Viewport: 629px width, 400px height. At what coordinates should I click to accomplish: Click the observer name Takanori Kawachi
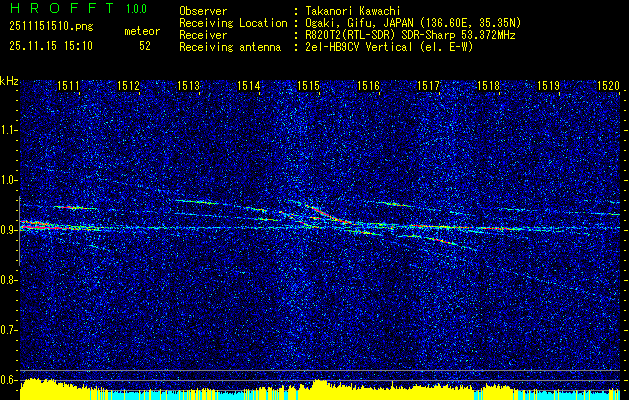pyautogui.click(x=353, y=11)
